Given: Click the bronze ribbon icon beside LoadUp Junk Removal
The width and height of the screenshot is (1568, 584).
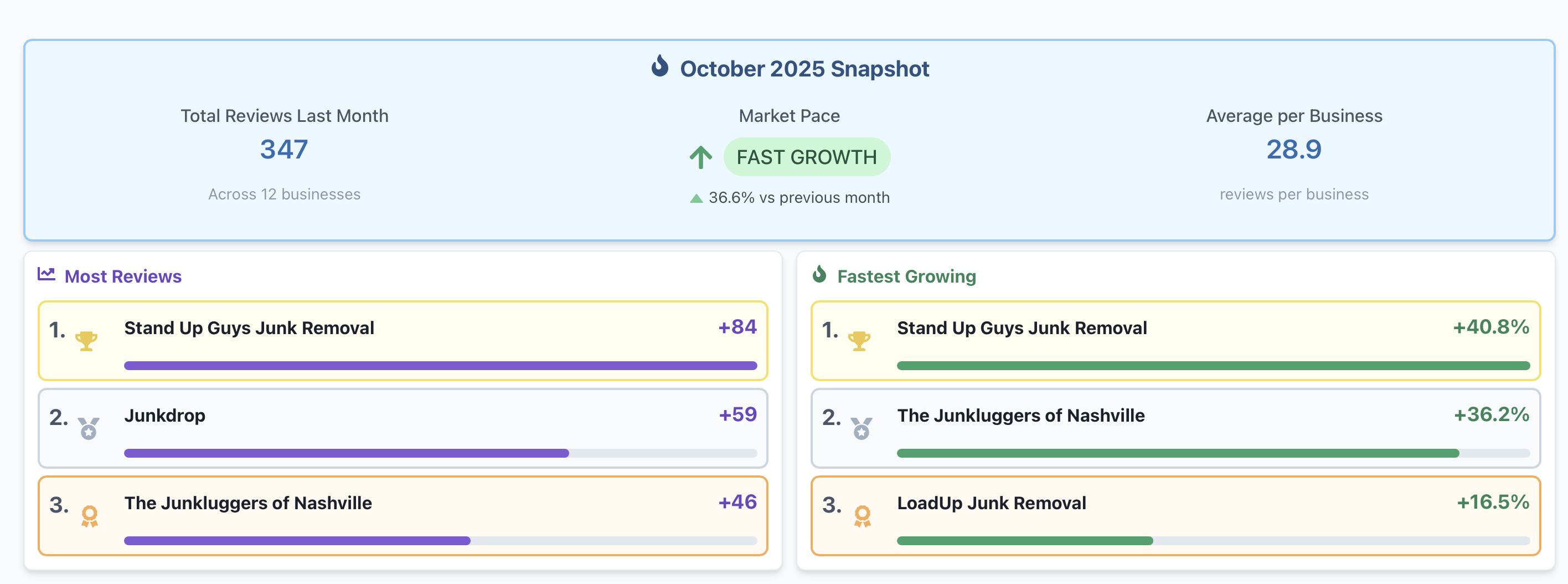Looking at the screenshot, I should point(862,516).
